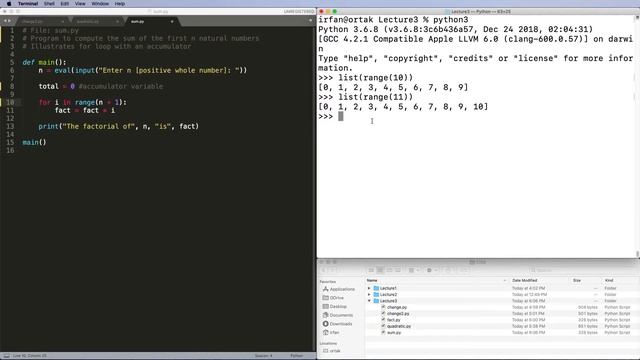Switch Finder to list view
This screenshot has height=360, width=640.
pyautogui.click(x=380, y=270)
